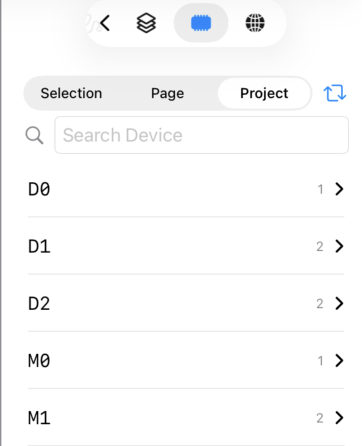Select the D0 device row label
Image resolution: width=362 pixels, height=446 pixels.
[x=39, y=189]
